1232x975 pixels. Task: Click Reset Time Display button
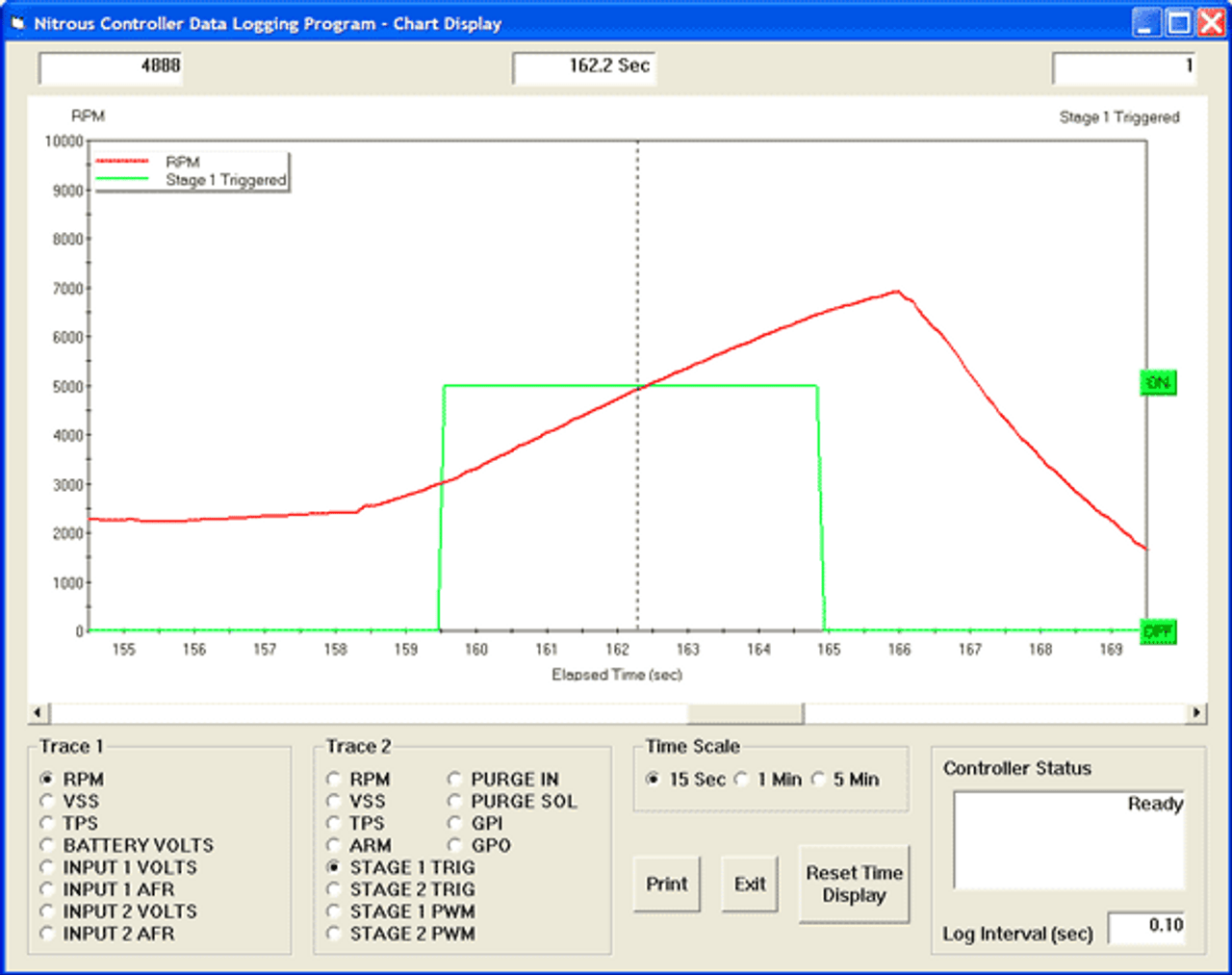[x=854, y=884]
